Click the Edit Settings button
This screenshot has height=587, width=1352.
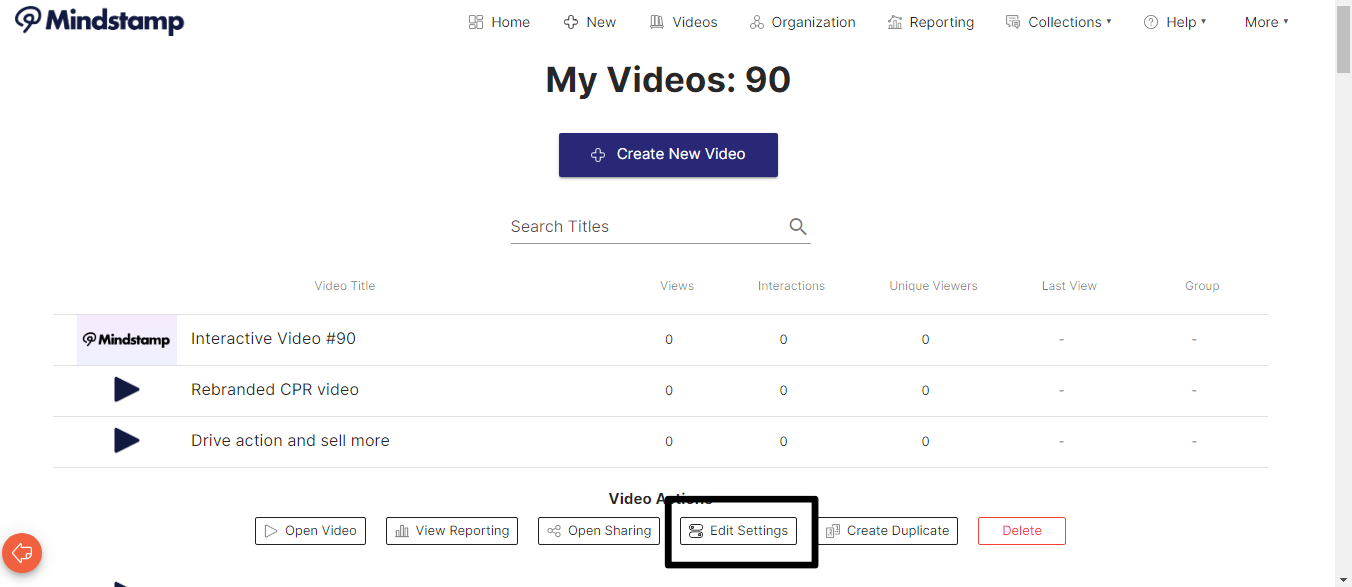[x=738, y=531]
